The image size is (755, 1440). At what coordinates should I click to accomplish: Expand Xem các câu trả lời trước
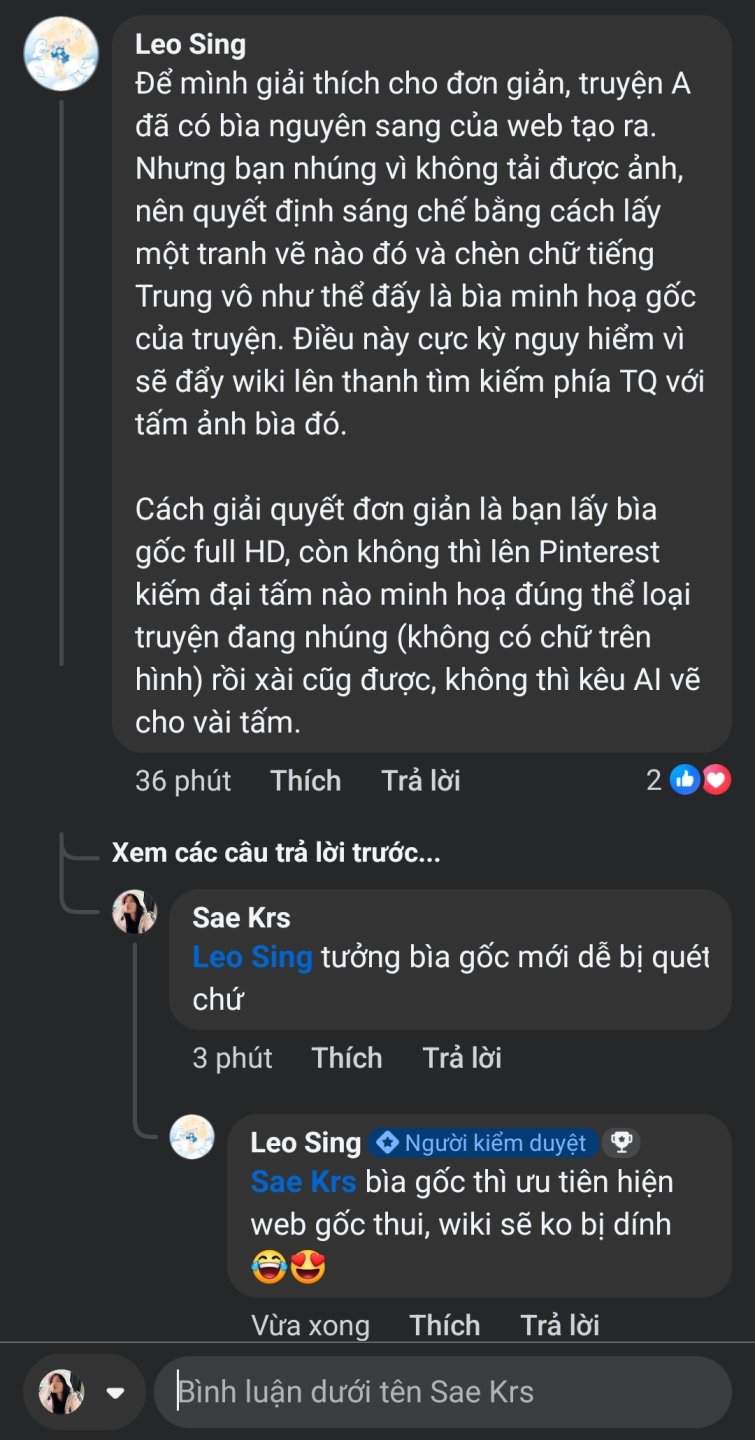pyautogui.click(x=276, y=853)
